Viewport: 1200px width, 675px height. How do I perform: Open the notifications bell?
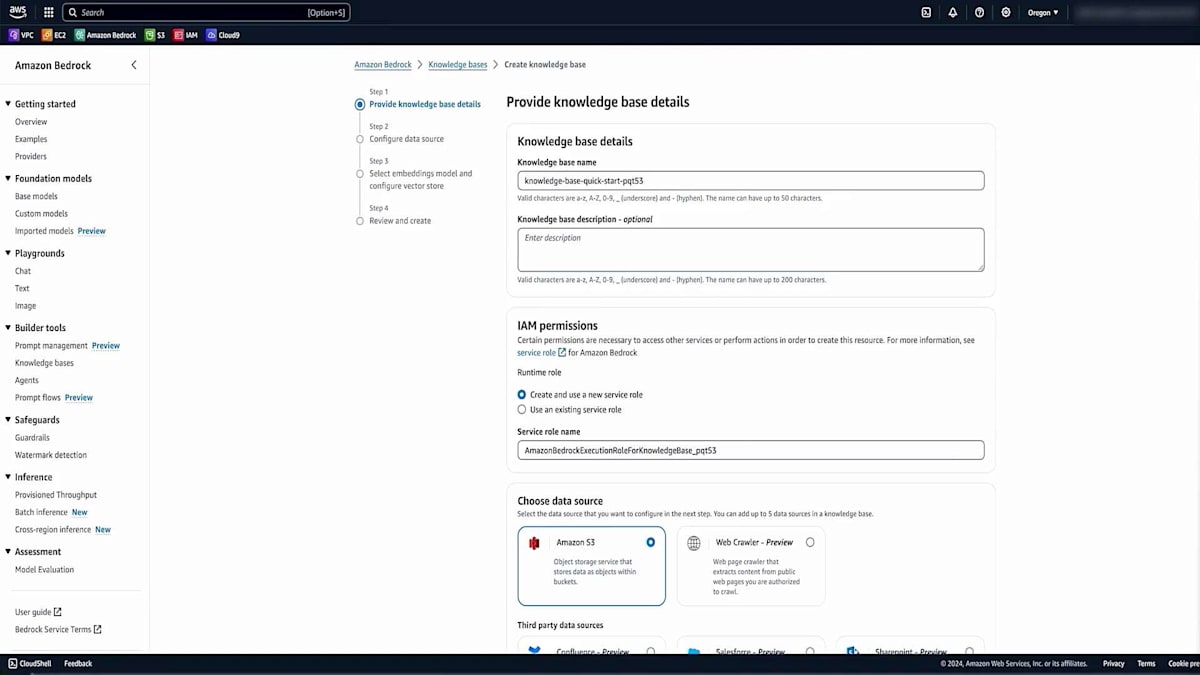[x=953, y=13]
